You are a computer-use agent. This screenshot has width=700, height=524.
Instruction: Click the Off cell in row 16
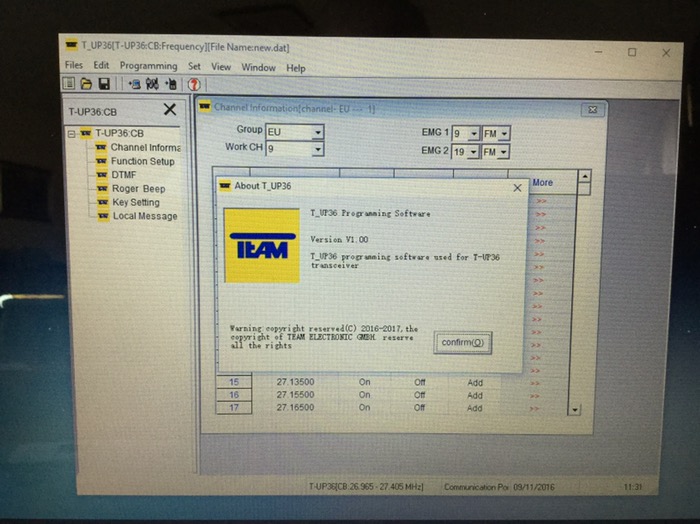(x=419, y=395)
